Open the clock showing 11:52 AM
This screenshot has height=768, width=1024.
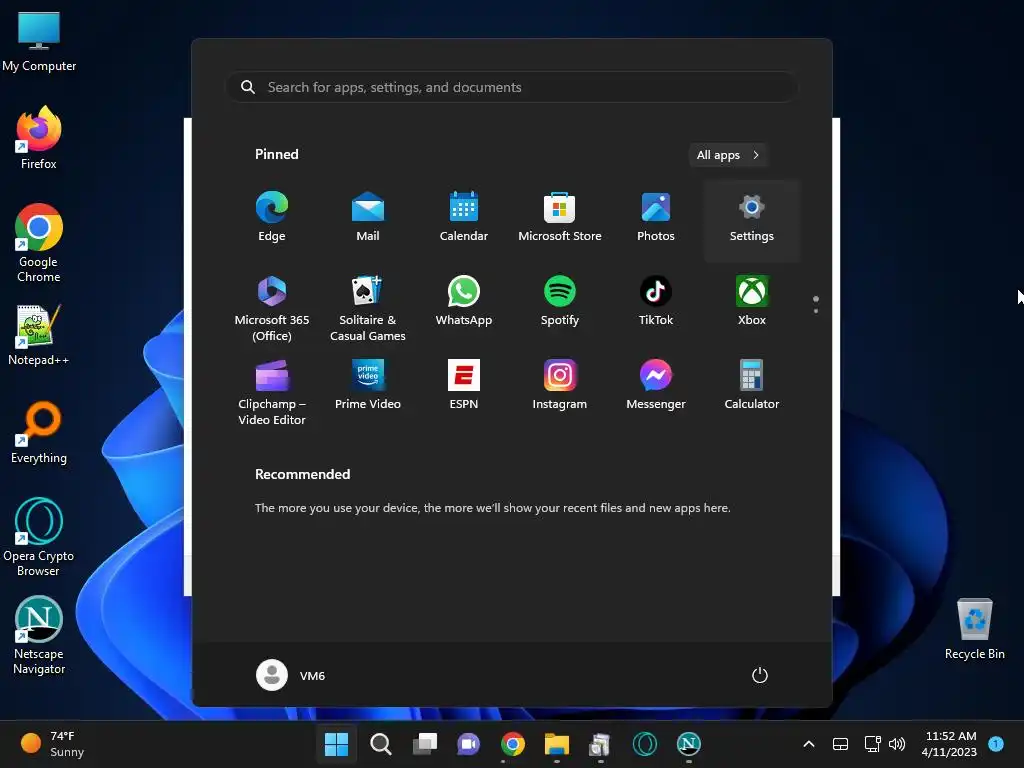point(950,744)
